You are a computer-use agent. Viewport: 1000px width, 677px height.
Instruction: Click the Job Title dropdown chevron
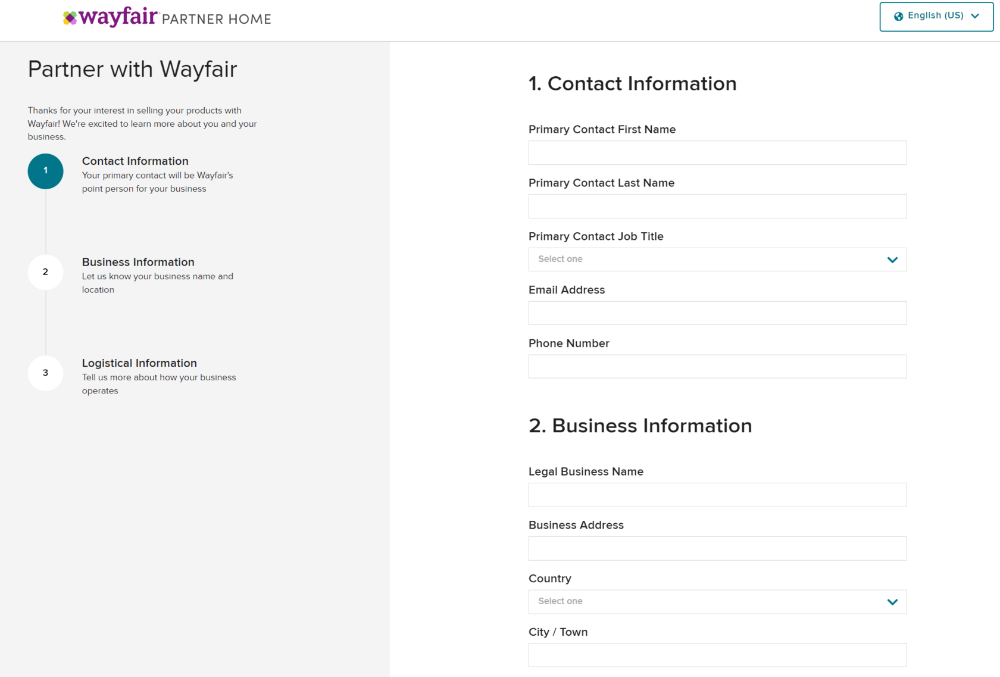[x=891, y=259]
